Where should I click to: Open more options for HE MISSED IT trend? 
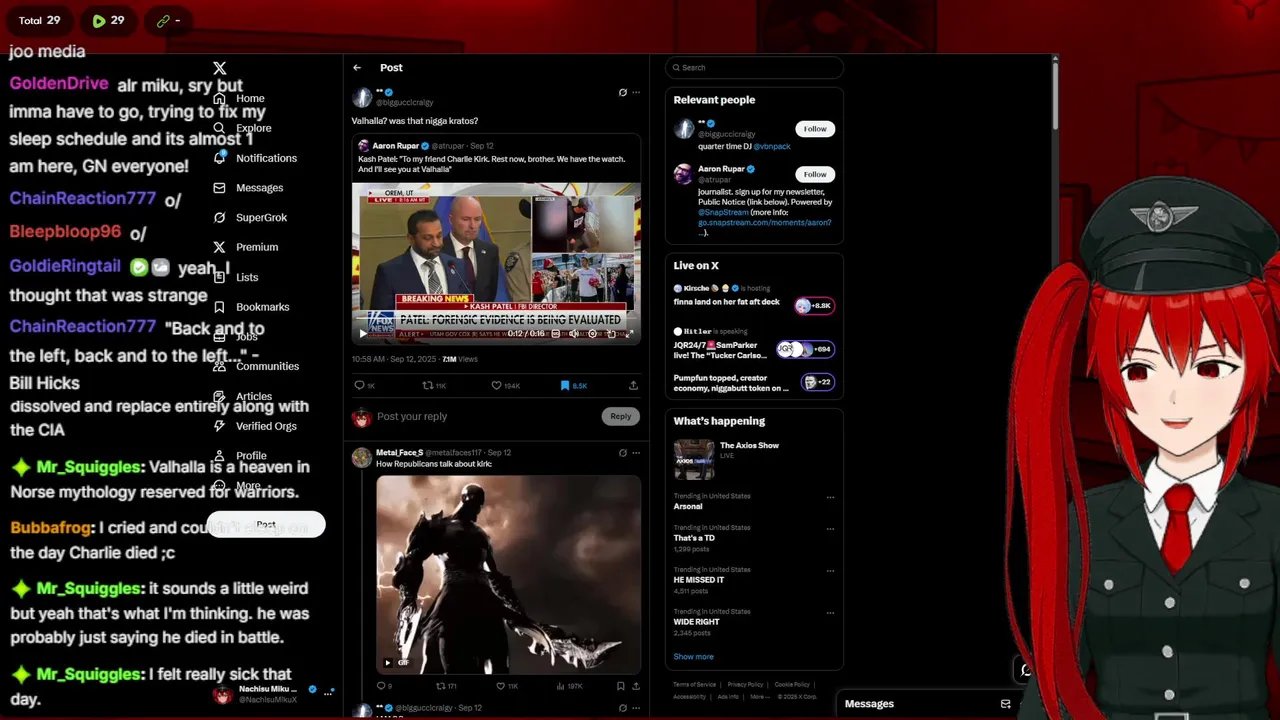[x=830, y=570]
